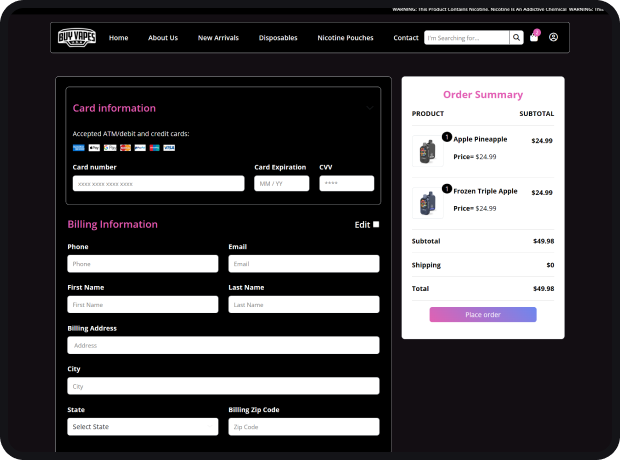Click the Card information heading

point(114,108)
